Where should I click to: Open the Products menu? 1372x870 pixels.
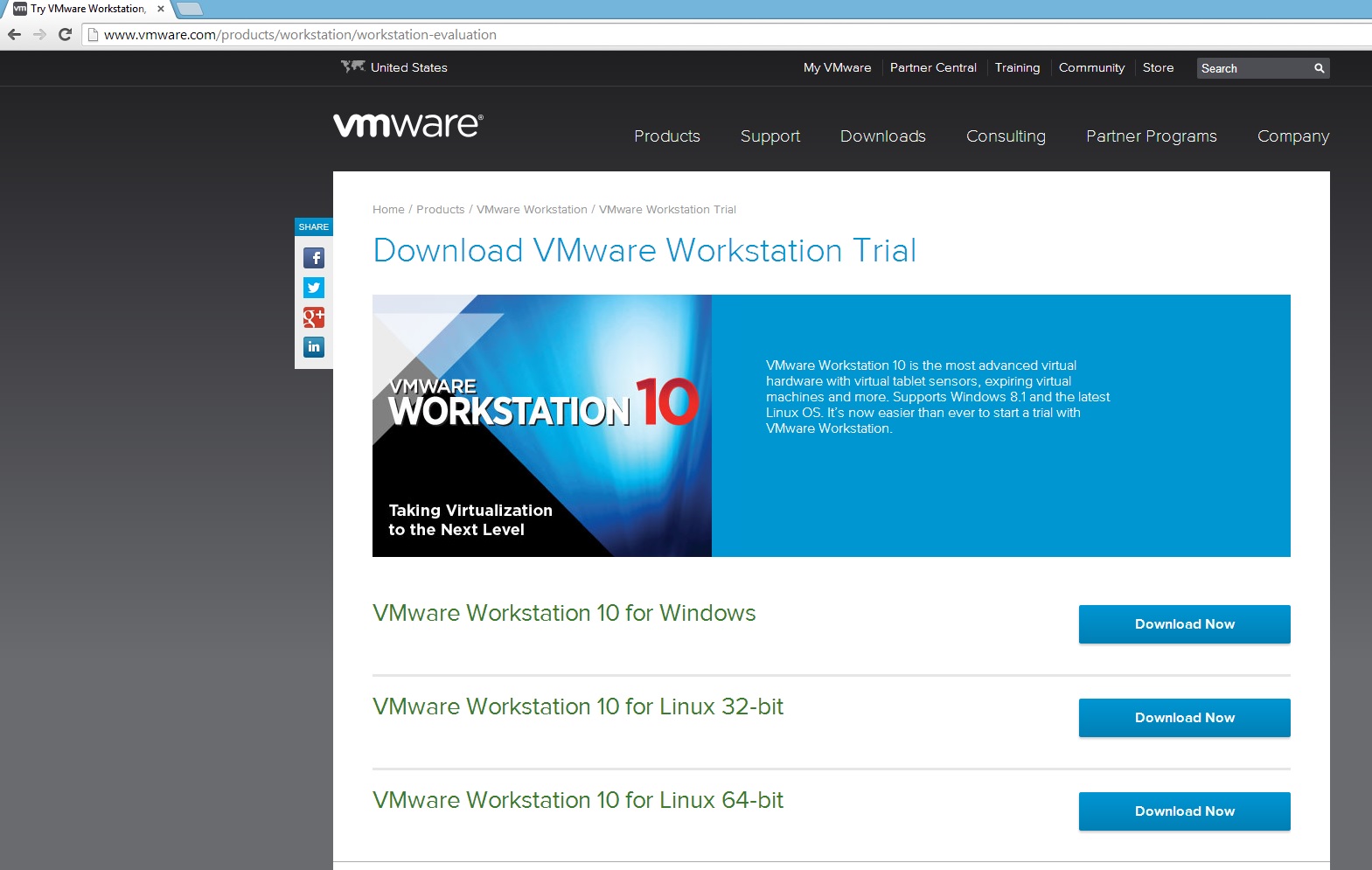click(x=667, y=136)
